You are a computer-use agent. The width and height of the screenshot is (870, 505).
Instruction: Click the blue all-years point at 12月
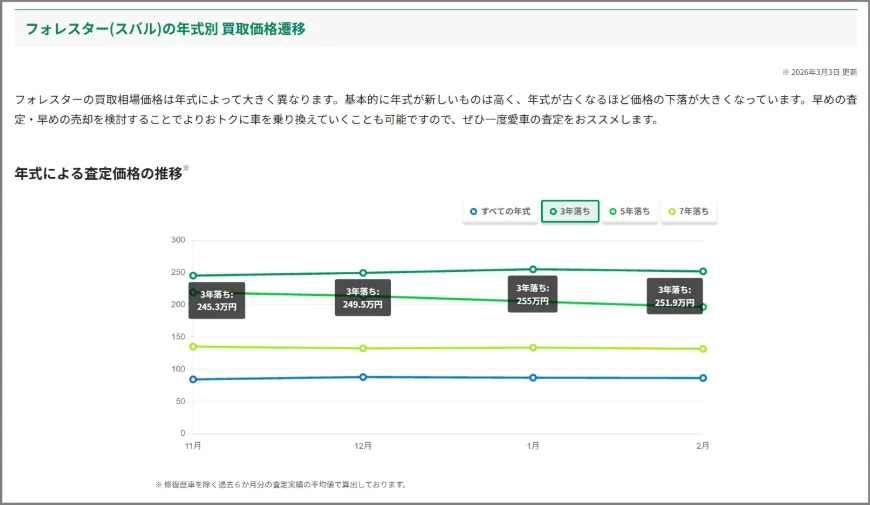tap(363, 377)
